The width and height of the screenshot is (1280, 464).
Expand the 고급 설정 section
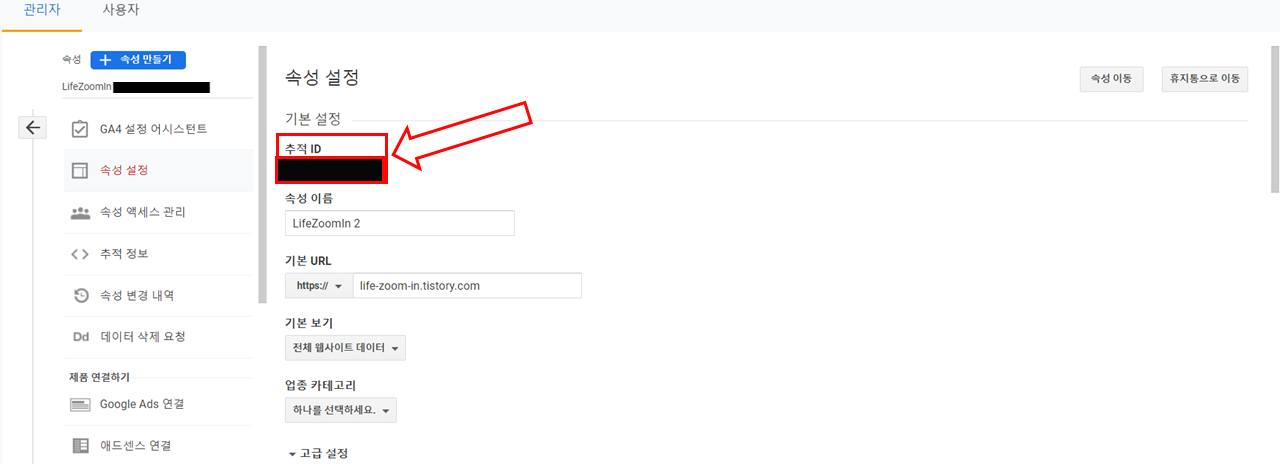(318, 454)
